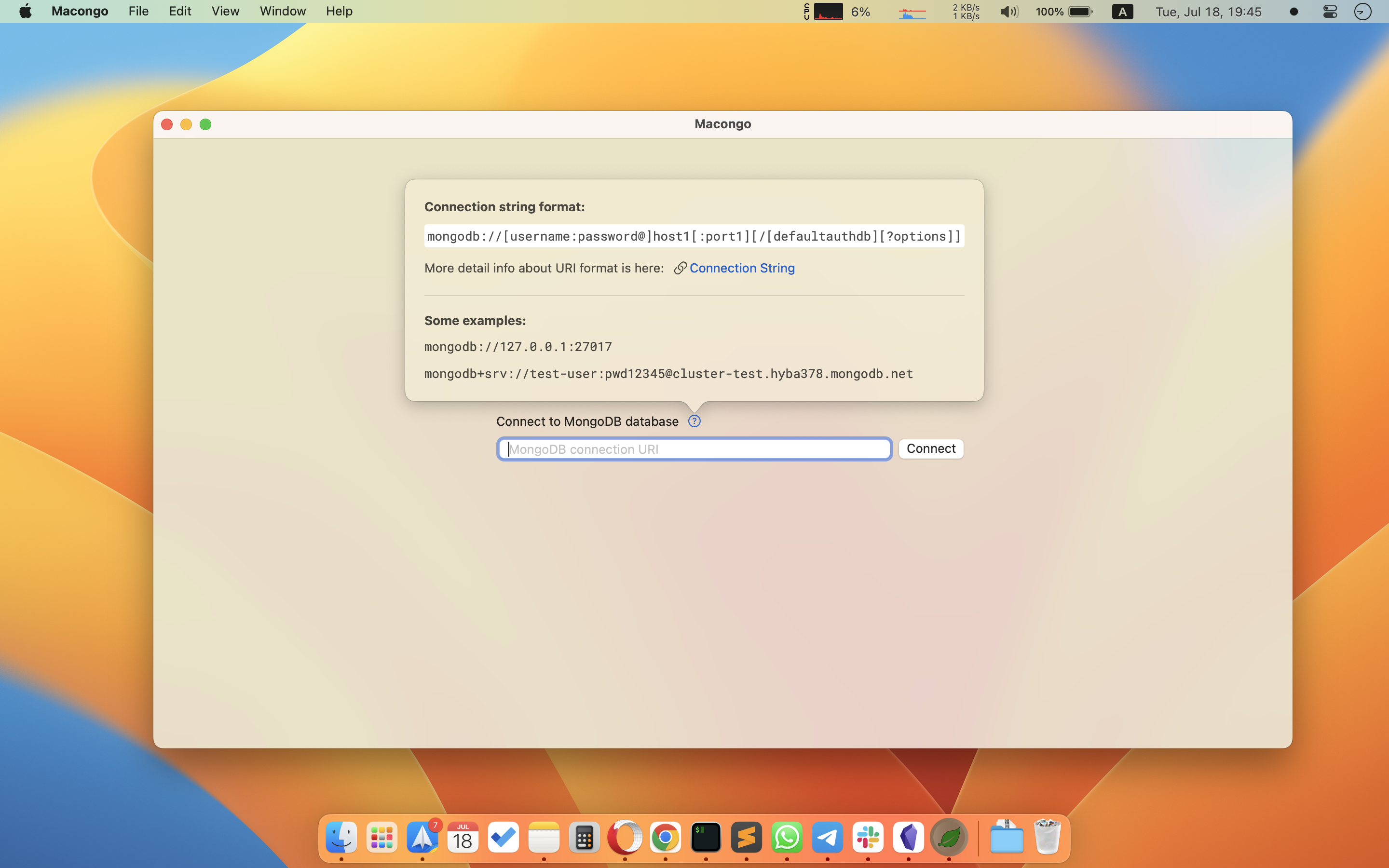Open the Help menu
The width and height of the screenshot is (1389, 868).
point(339,12)
